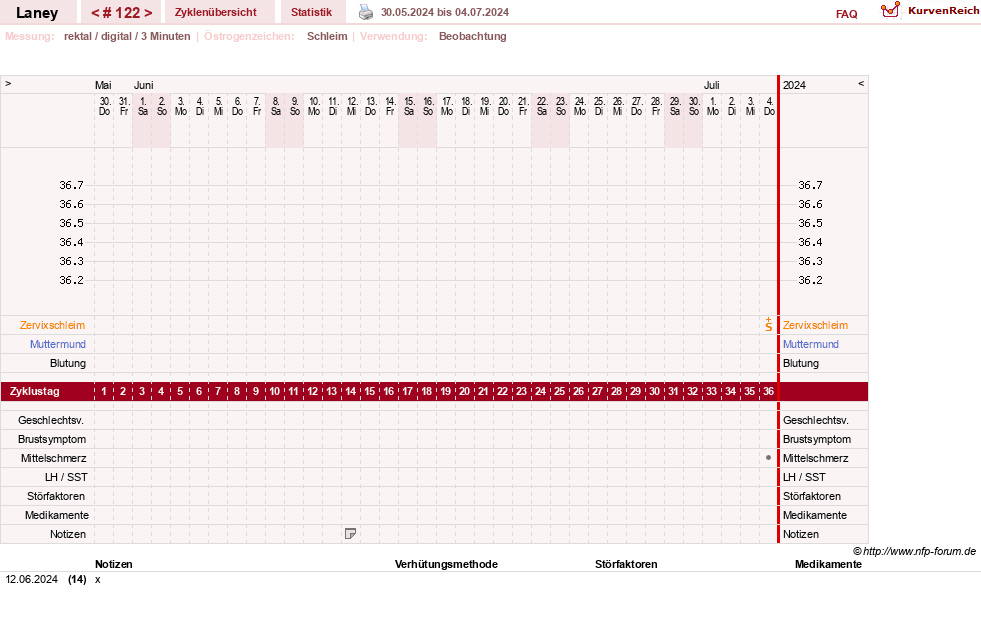The image size is (981, 623).
Task: Select cycle day 25 in Zyklustag row
Action: 559,391
